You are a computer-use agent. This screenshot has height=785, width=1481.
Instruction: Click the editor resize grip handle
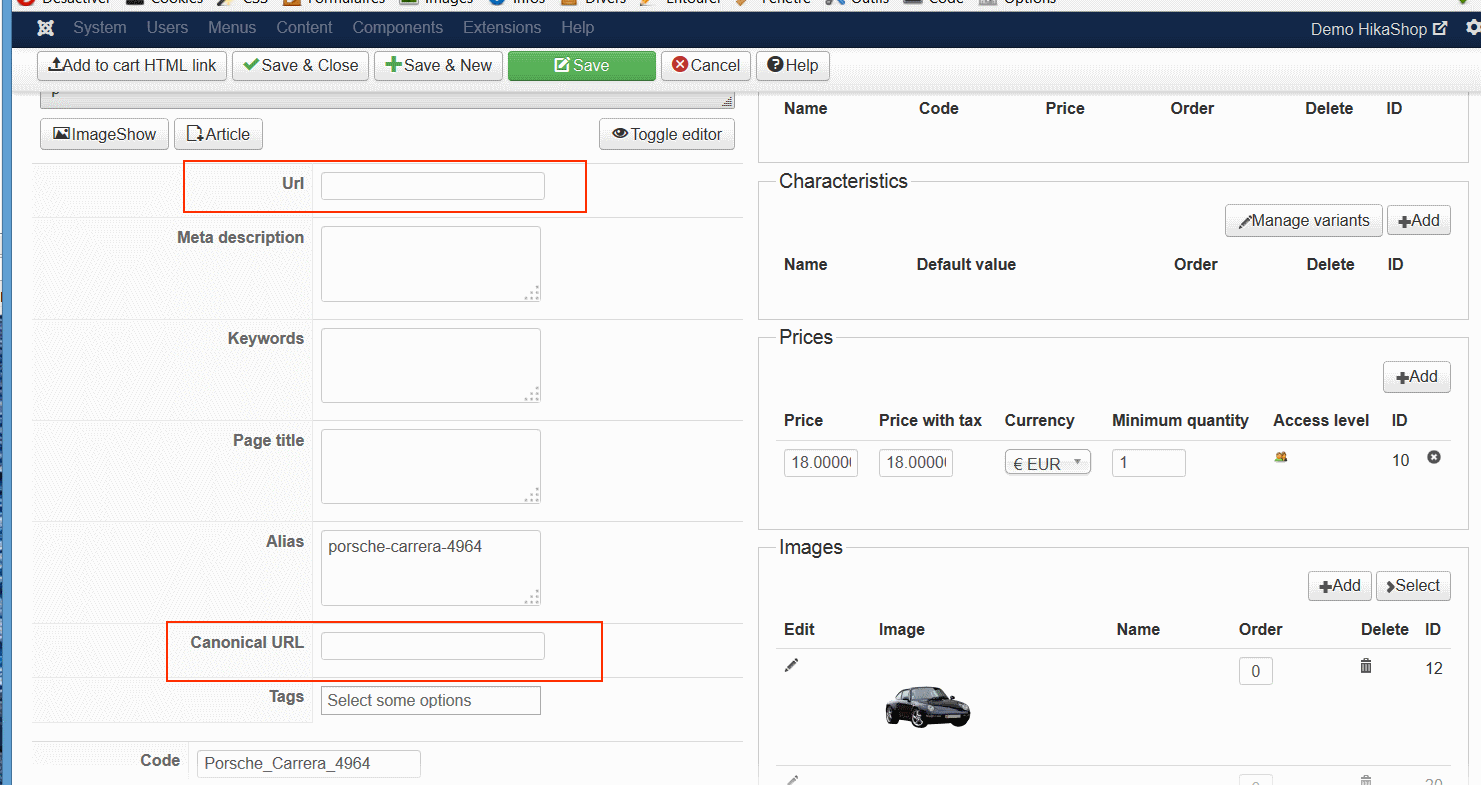(727, 101)
